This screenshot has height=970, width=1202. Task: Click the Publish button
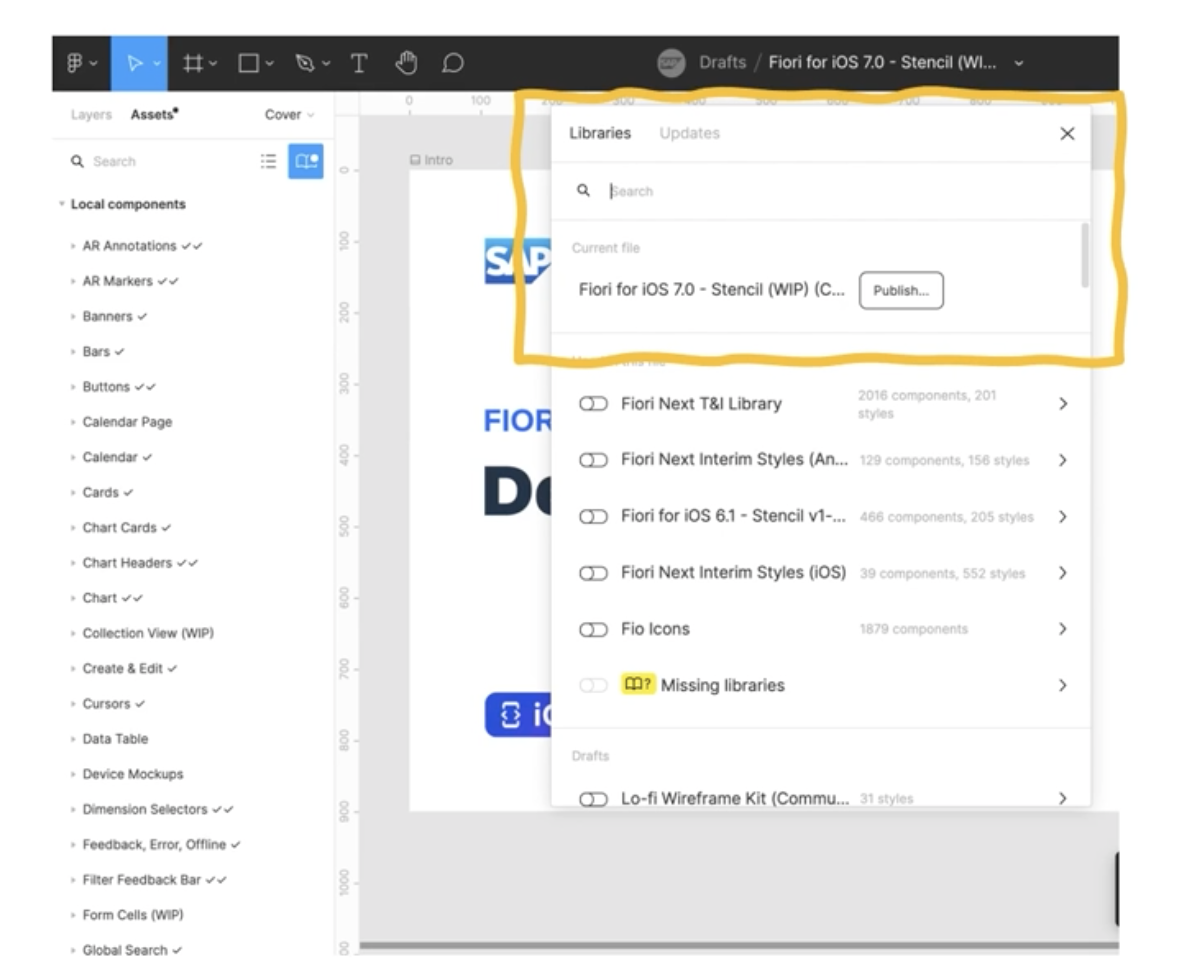pos(901,291)
